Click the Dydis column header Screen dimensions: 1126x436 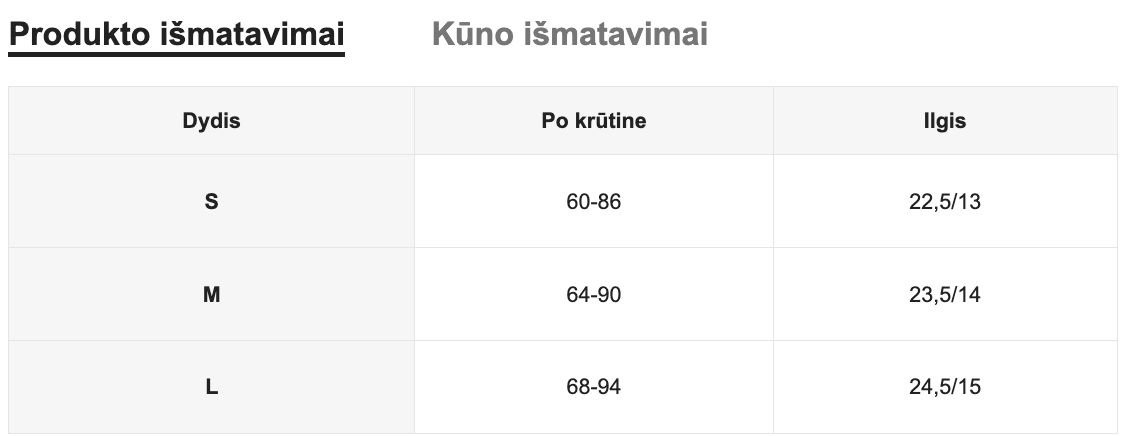(211, 121)
